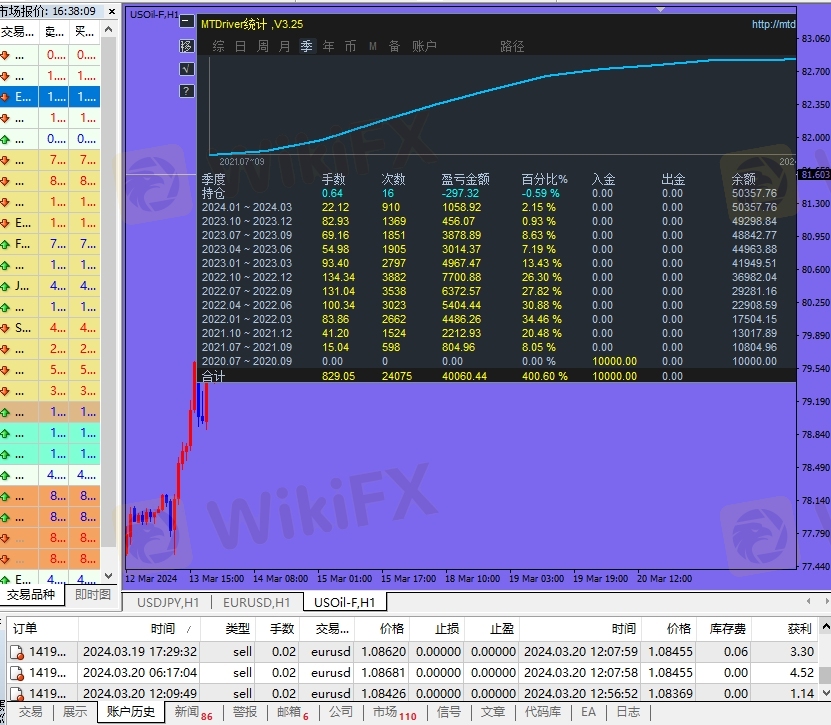This screenshot has height=725, width=831.
Task: Sort history by the 订单 order column
Action: (x=25, y=628)
